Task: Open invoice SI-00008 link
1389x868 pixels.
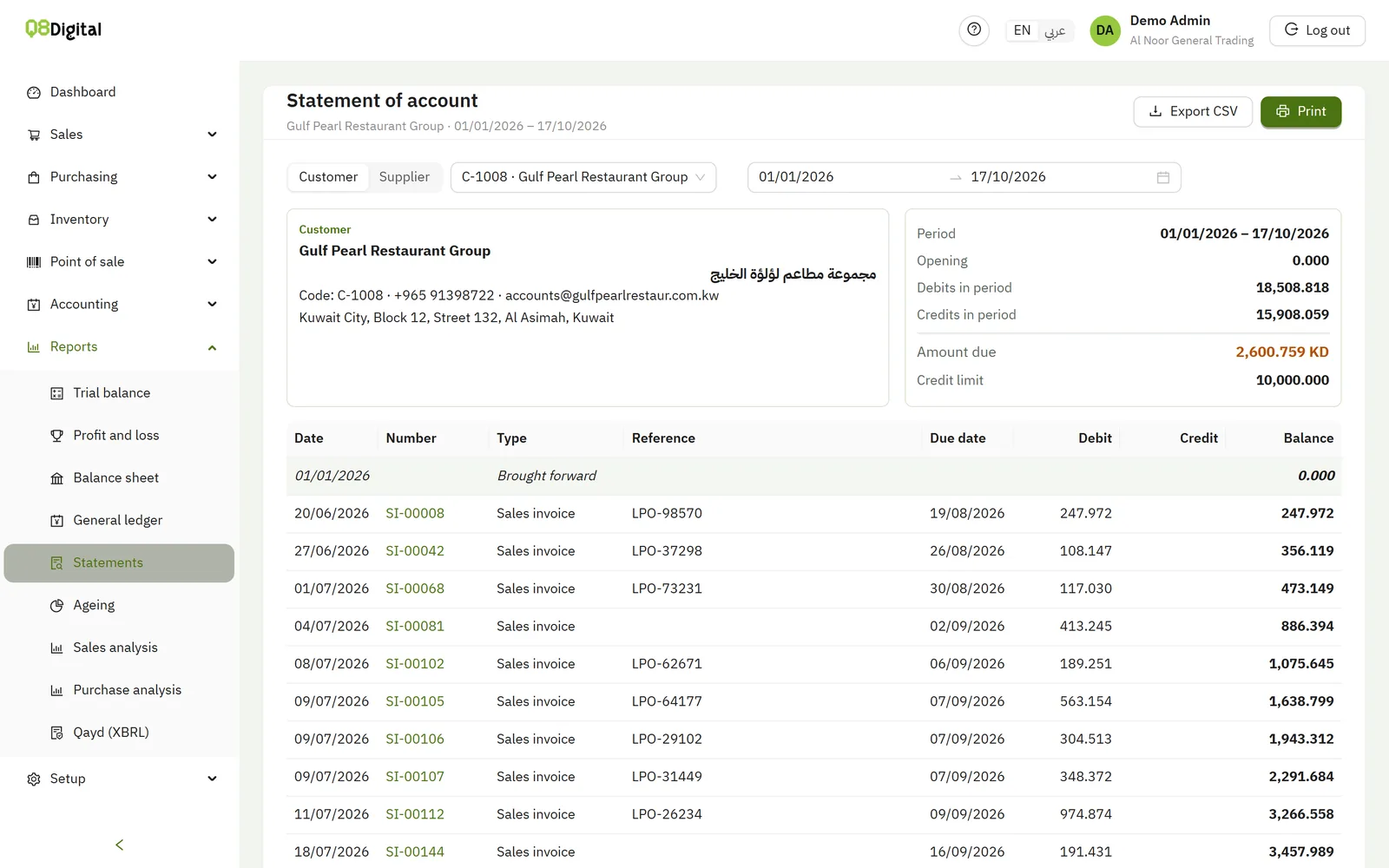Action: click(415, 513)
